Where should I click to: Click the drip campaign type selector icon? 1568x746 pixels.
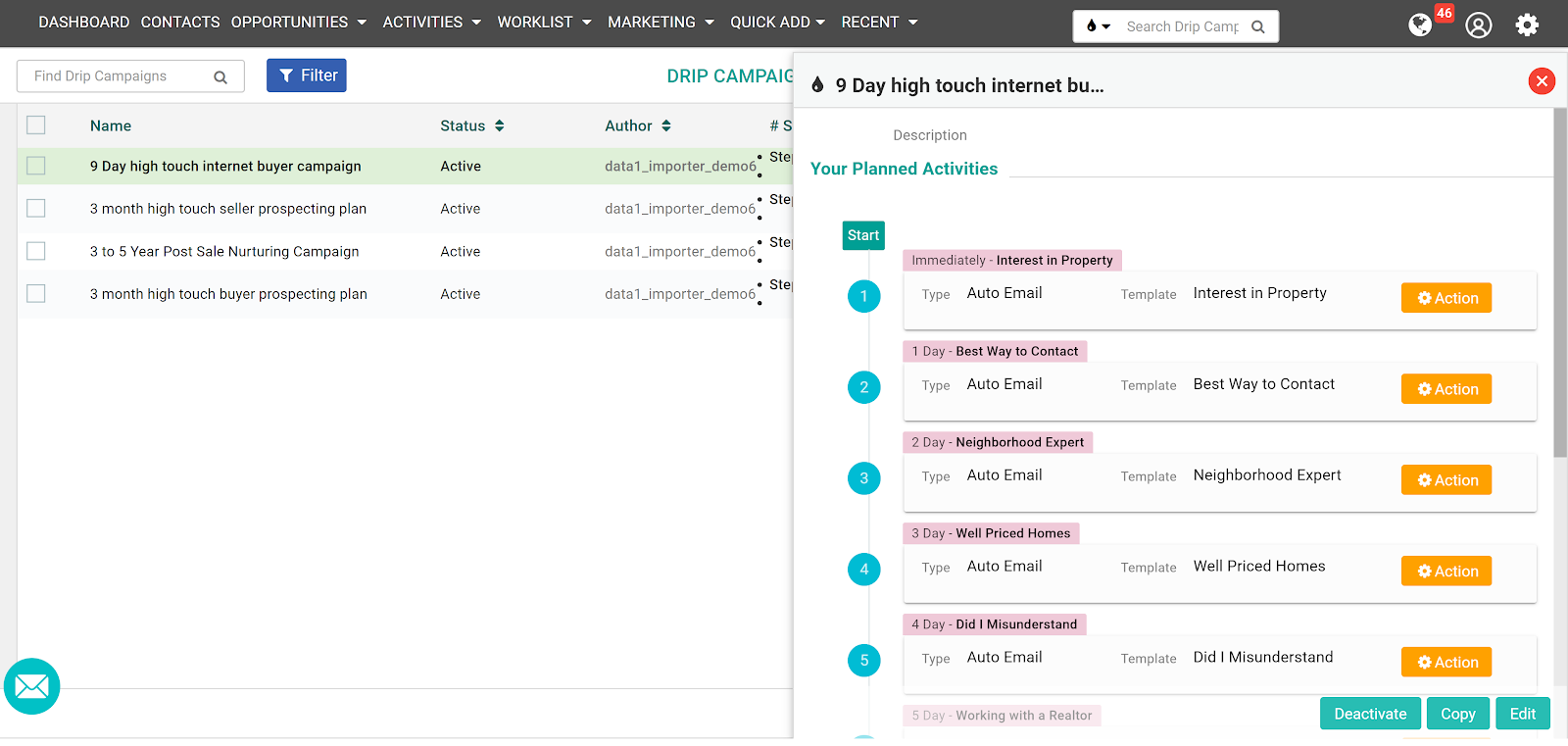(x=1098, y=26)
